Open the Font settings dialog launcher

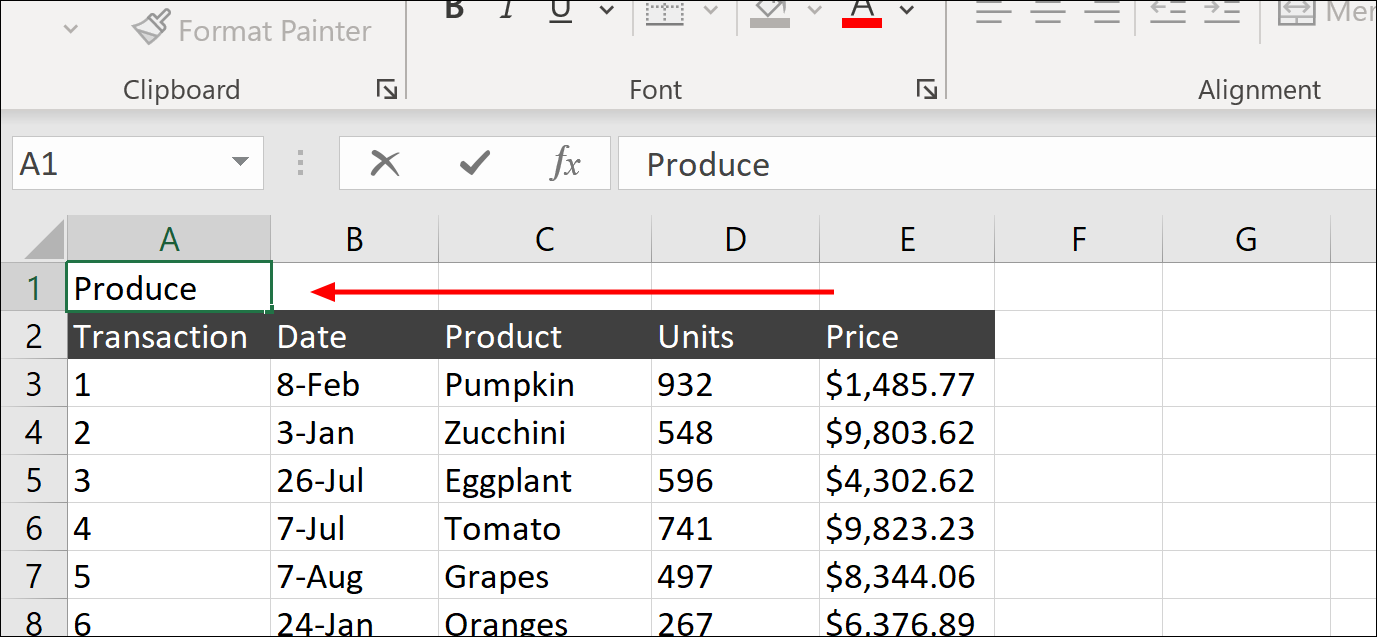coord(926,90)
